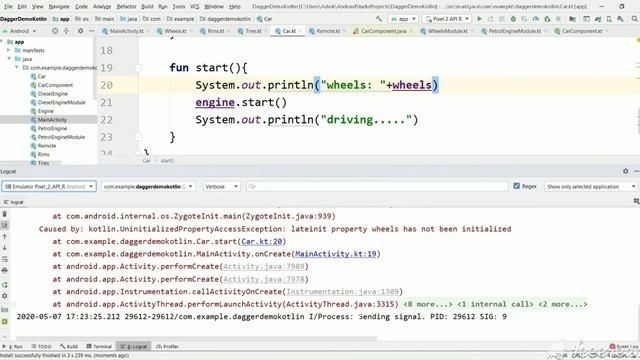
Task: Toggle the Regex checkbox
Action: 516,186
